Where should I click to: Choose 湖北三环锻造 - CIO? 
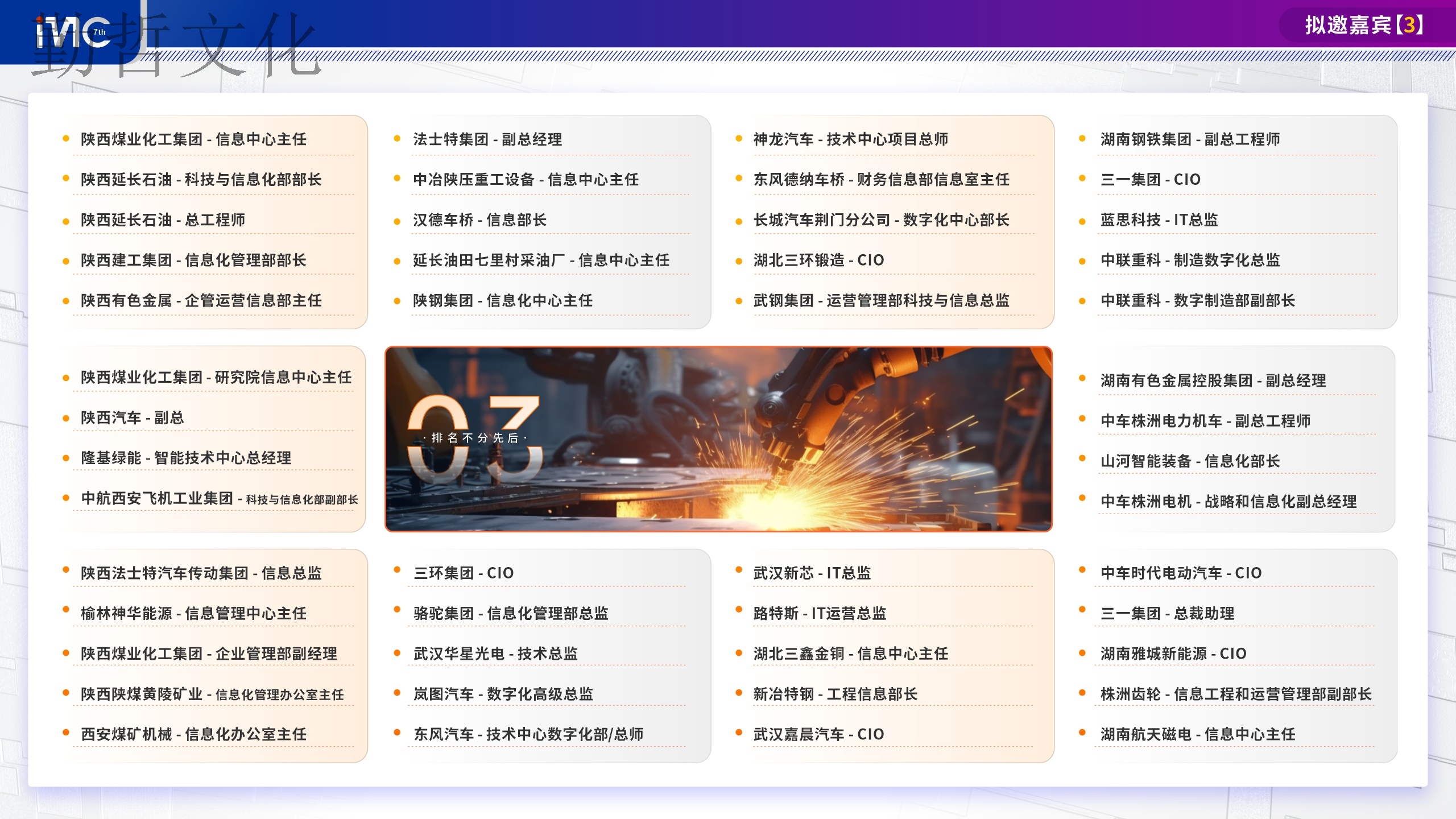pos(819,260)
